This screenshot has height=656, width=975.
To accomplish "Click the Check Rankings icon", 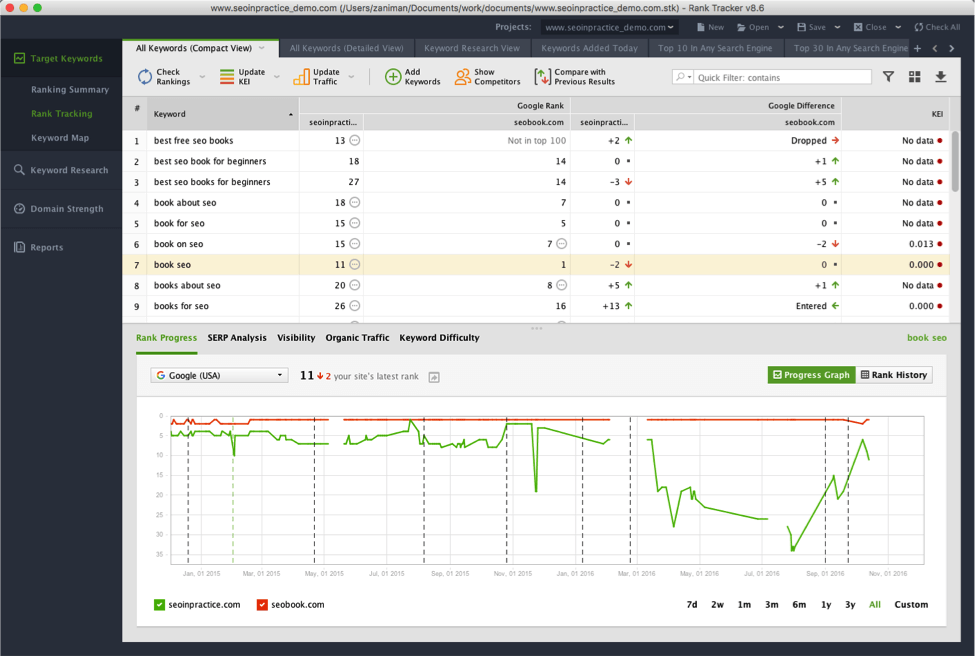I will click(145, 77).
